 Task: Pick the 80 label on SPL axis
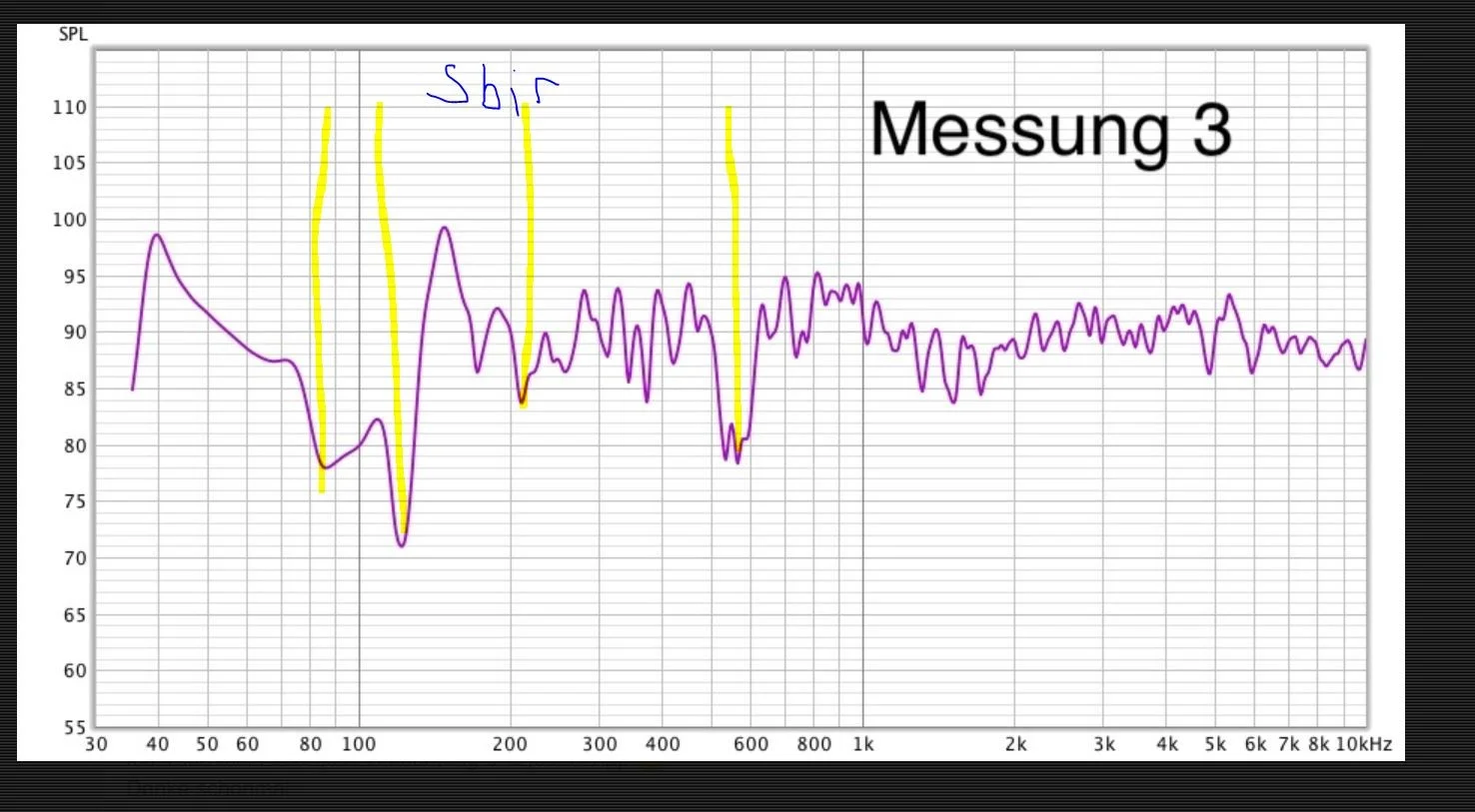pos(75,445)
